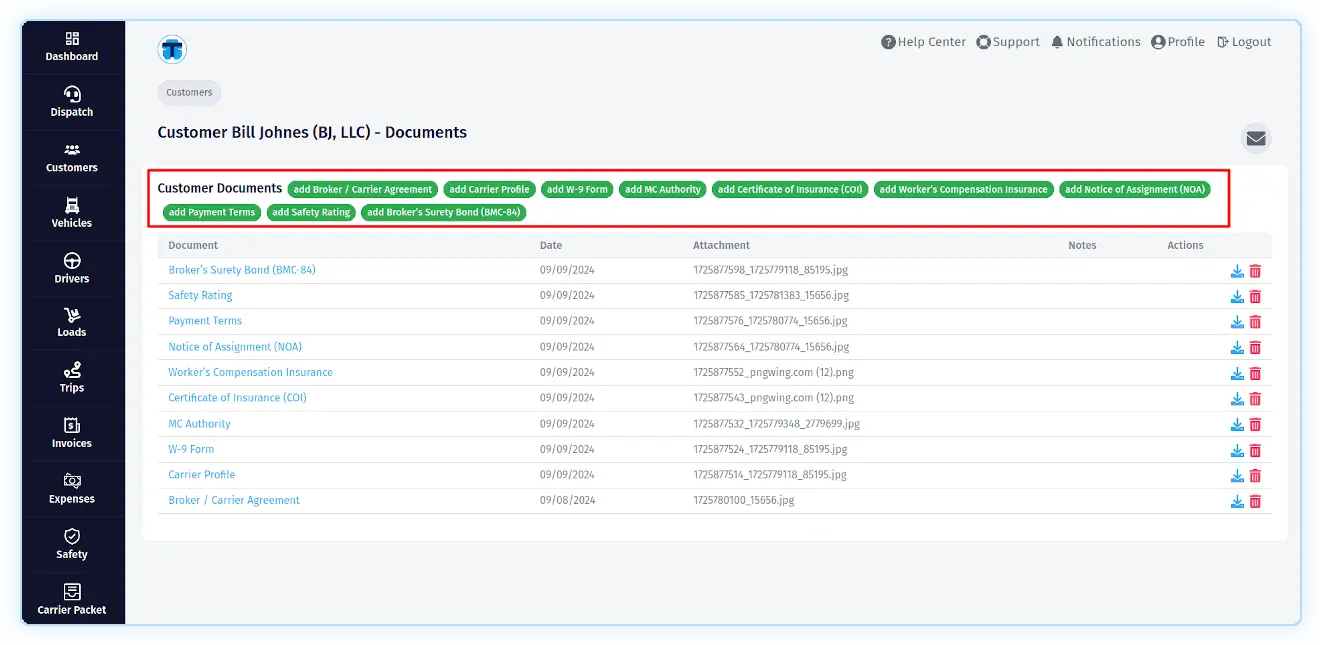Viewport: 1320px width, 645px height.
Task: Open Notifications bell in header
Action: (x=1095, y=42)
